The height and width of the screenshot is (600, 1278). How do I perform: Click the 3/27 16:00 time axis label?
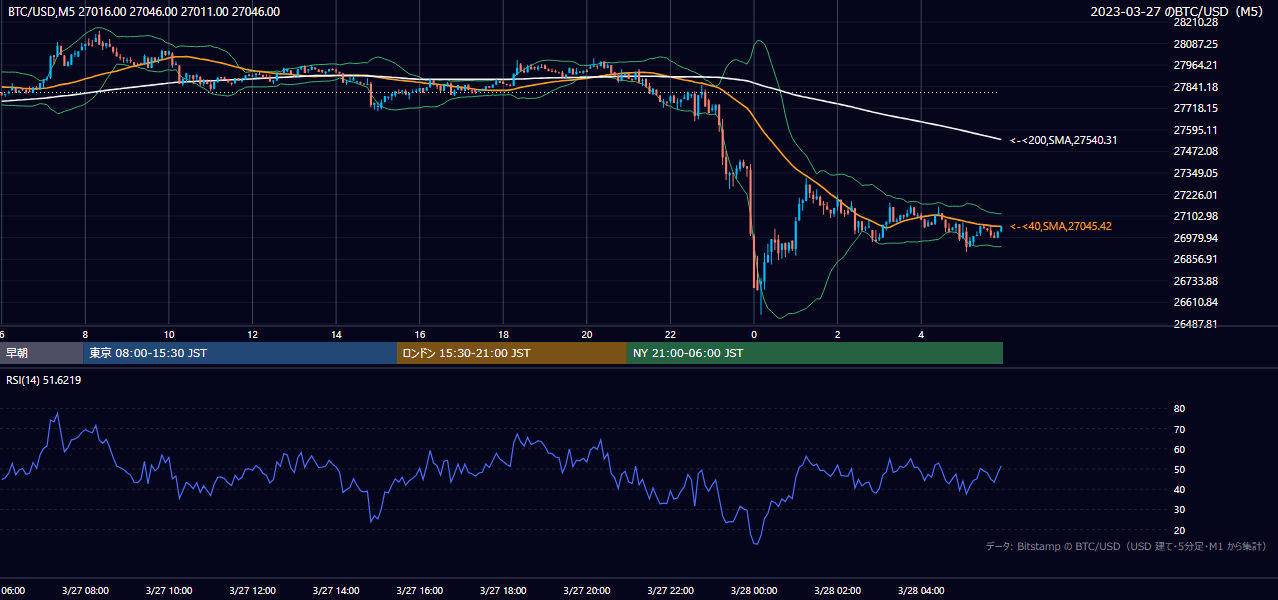(419, 591)
